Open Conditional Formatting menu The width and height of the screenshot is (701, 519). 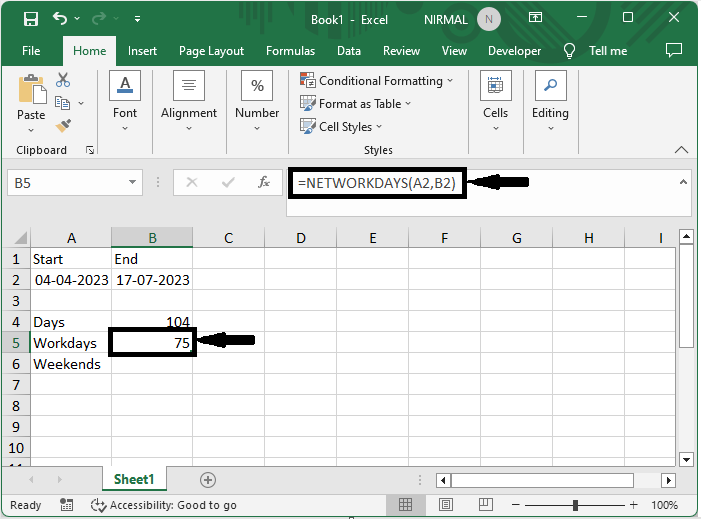click(x=376, y=80)
